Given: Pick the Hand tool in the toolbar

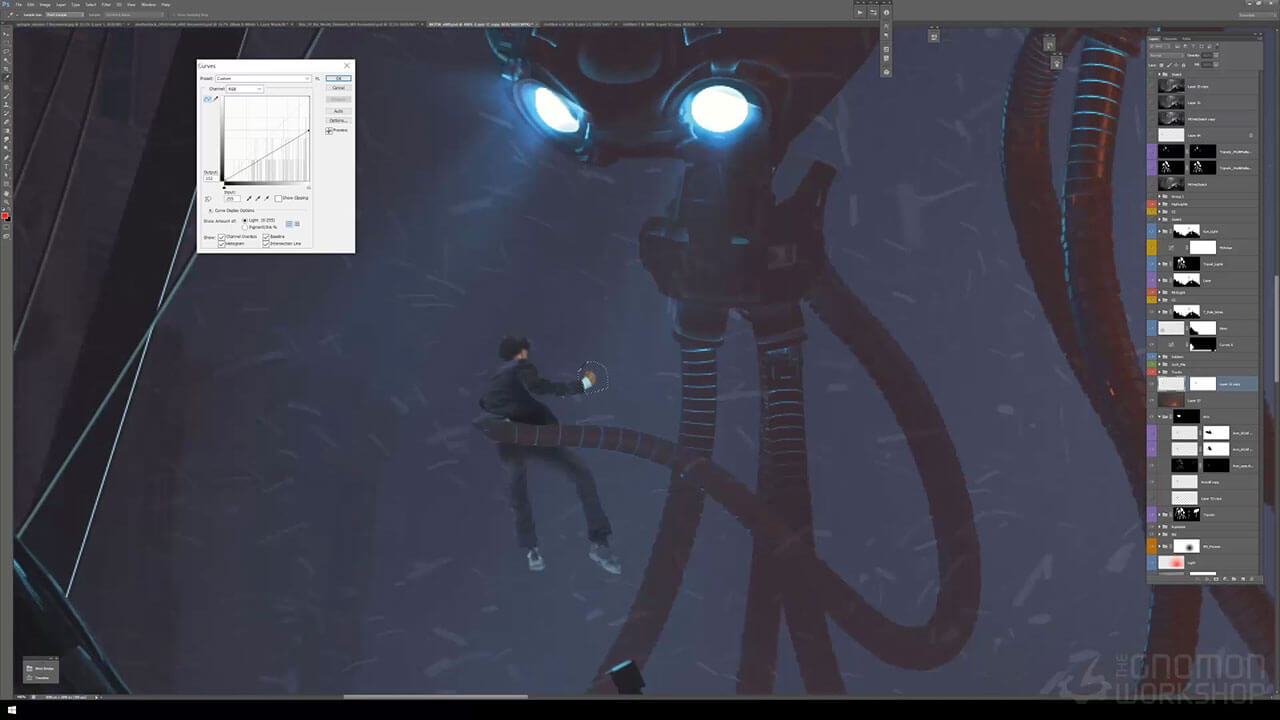Looking at the screenshot, I should 6,194.
